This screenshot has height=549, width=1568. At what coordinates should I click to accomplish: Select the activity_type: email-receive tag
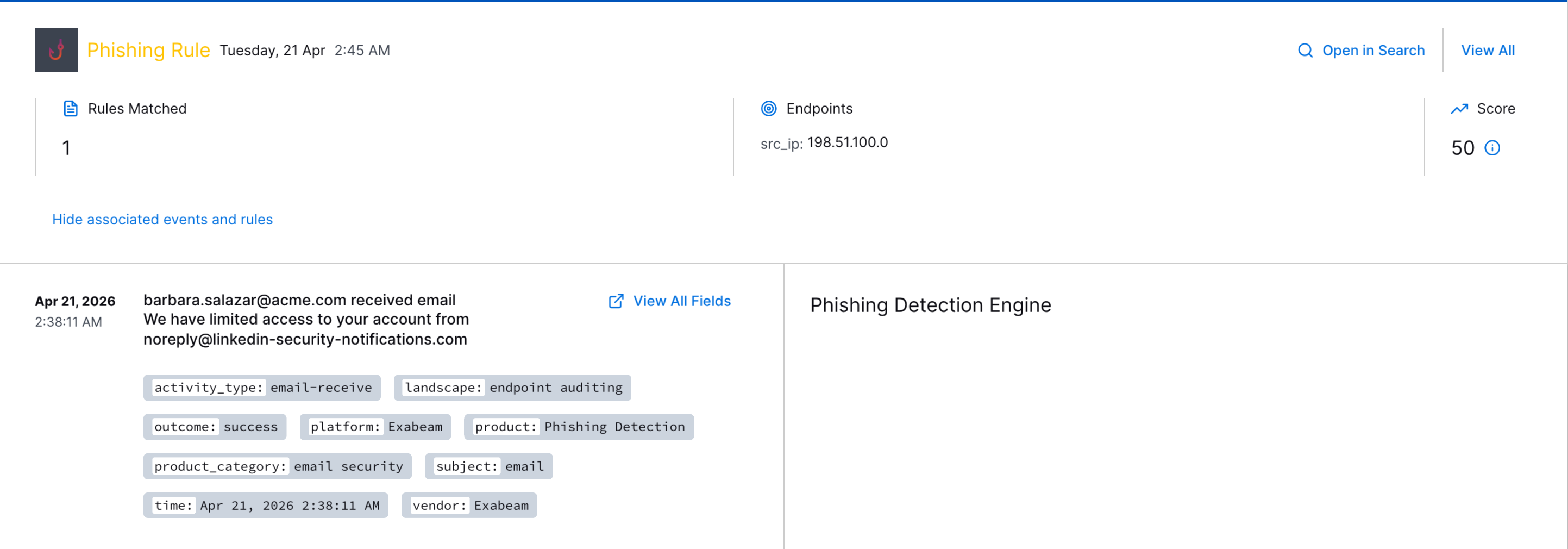pyautogui.click(x=262, y=388)
